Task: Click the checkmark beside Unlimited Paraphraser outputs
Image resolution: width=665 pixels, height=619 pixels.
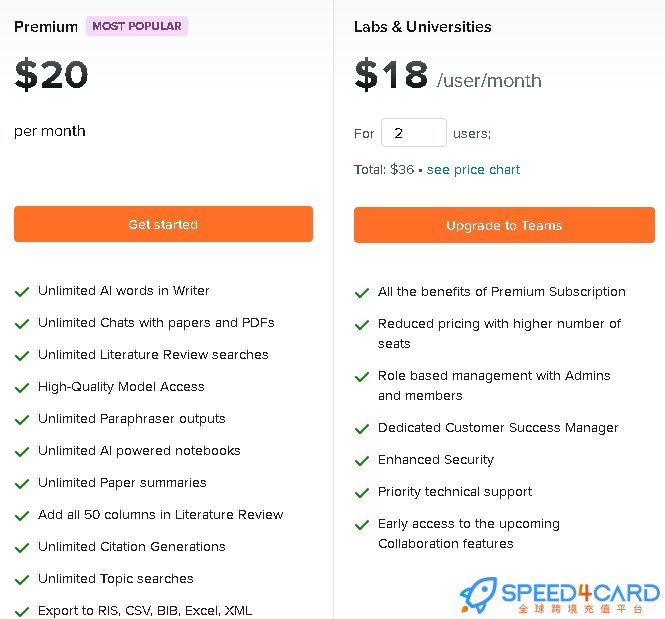Action: (x=22, y=420)
